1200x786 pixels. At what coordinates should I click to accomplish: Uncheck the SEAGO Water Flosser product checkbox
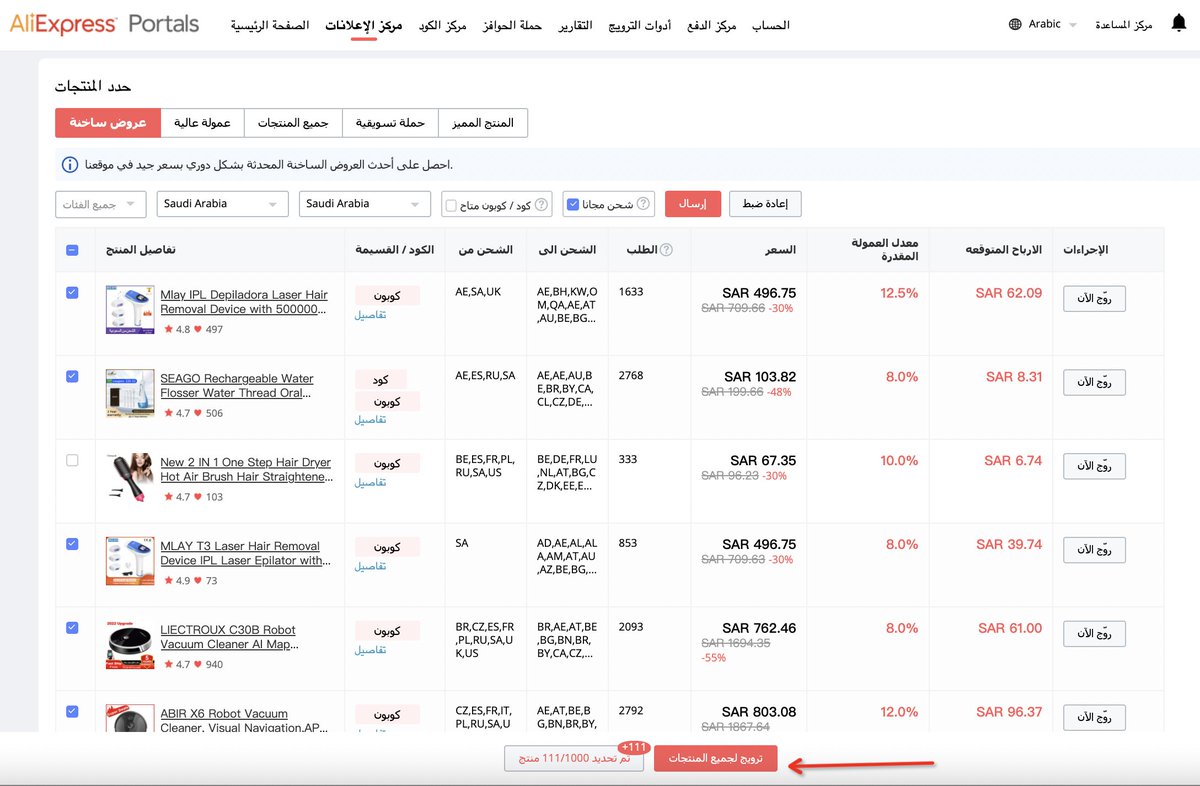[x=72, y=376]
